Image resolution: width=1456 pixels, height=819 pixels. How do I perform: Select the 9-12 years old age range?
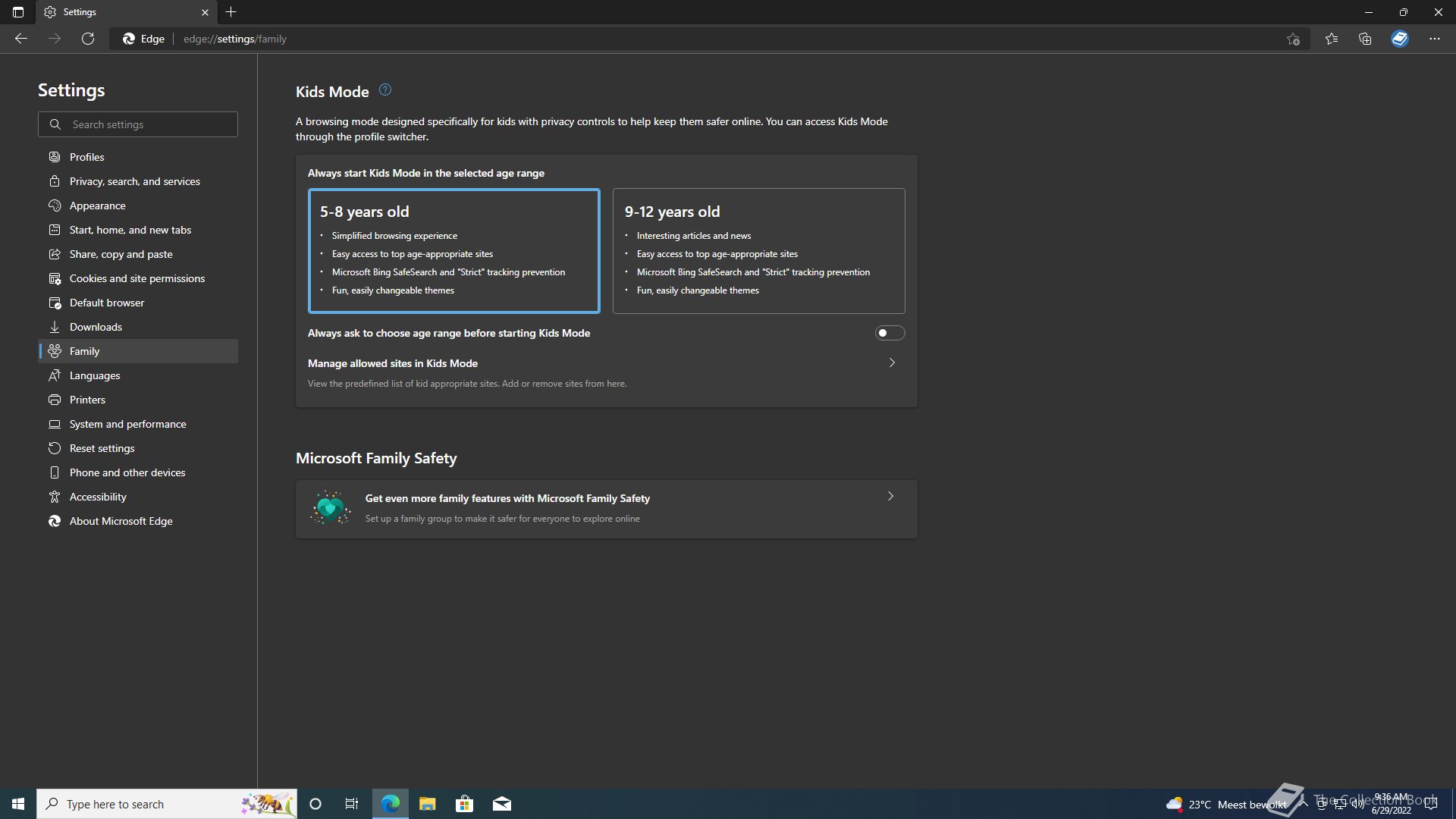[x=758, y=251]
